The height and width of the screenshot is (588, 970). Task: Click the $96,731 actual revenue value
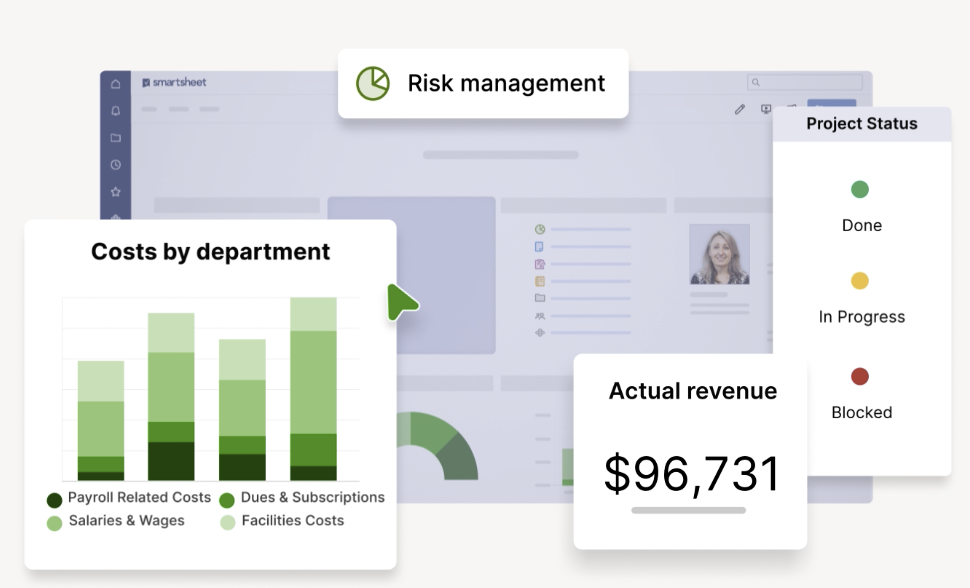point(691,473)
